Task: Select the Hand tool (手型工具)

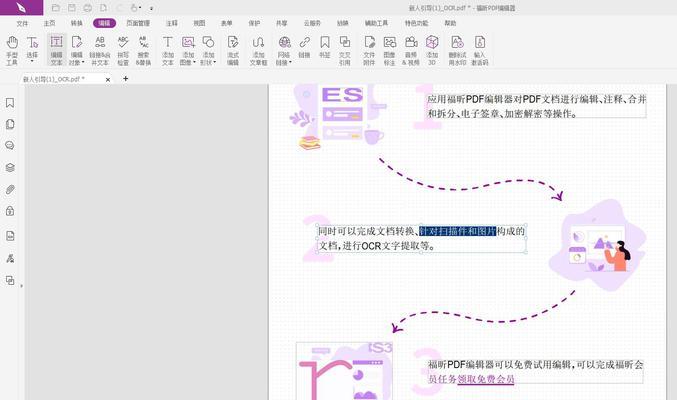Action: coord(12,50)
